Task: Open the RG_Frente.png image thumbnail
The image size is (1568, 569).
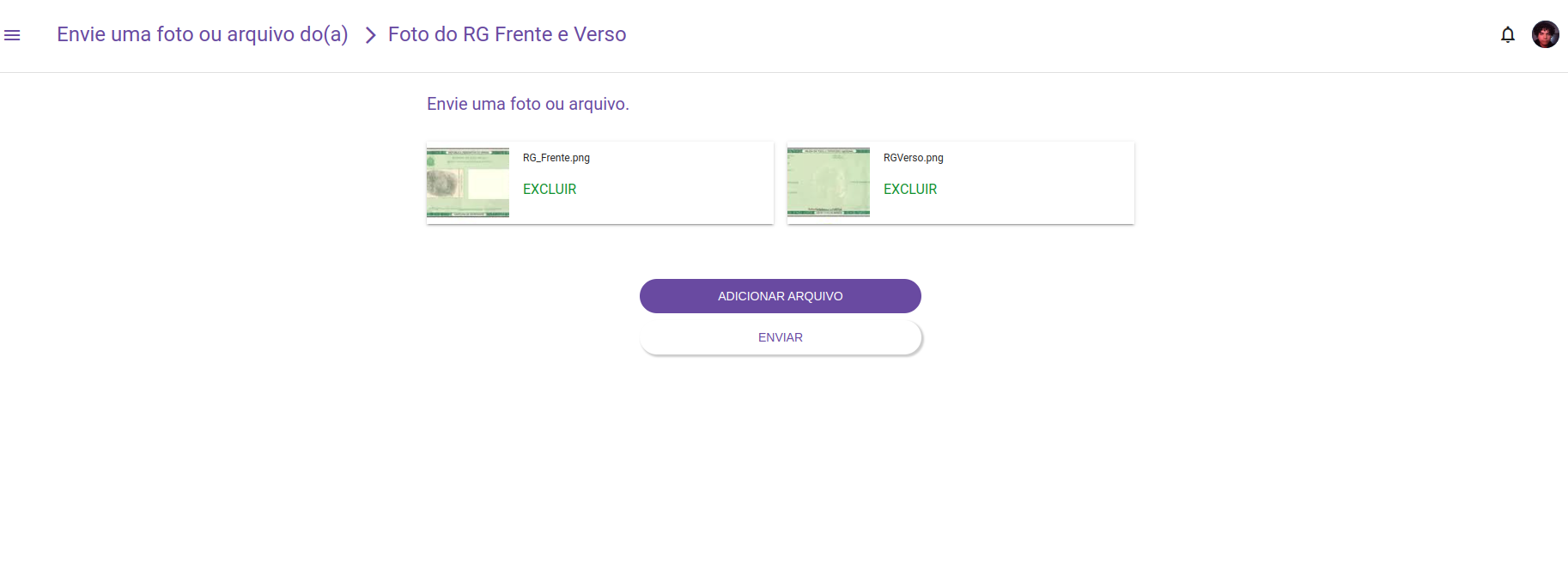Action: tap(468, 182)
